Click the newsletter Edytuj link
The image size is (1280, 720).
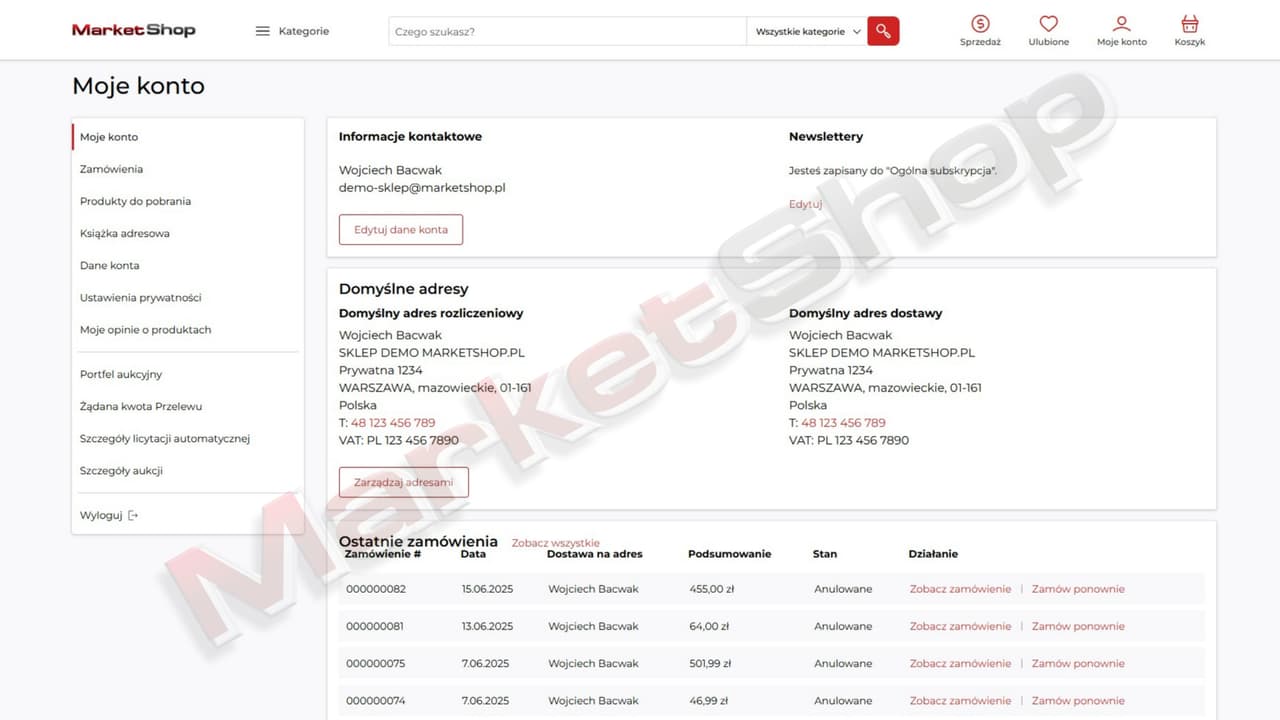(805, 204)
